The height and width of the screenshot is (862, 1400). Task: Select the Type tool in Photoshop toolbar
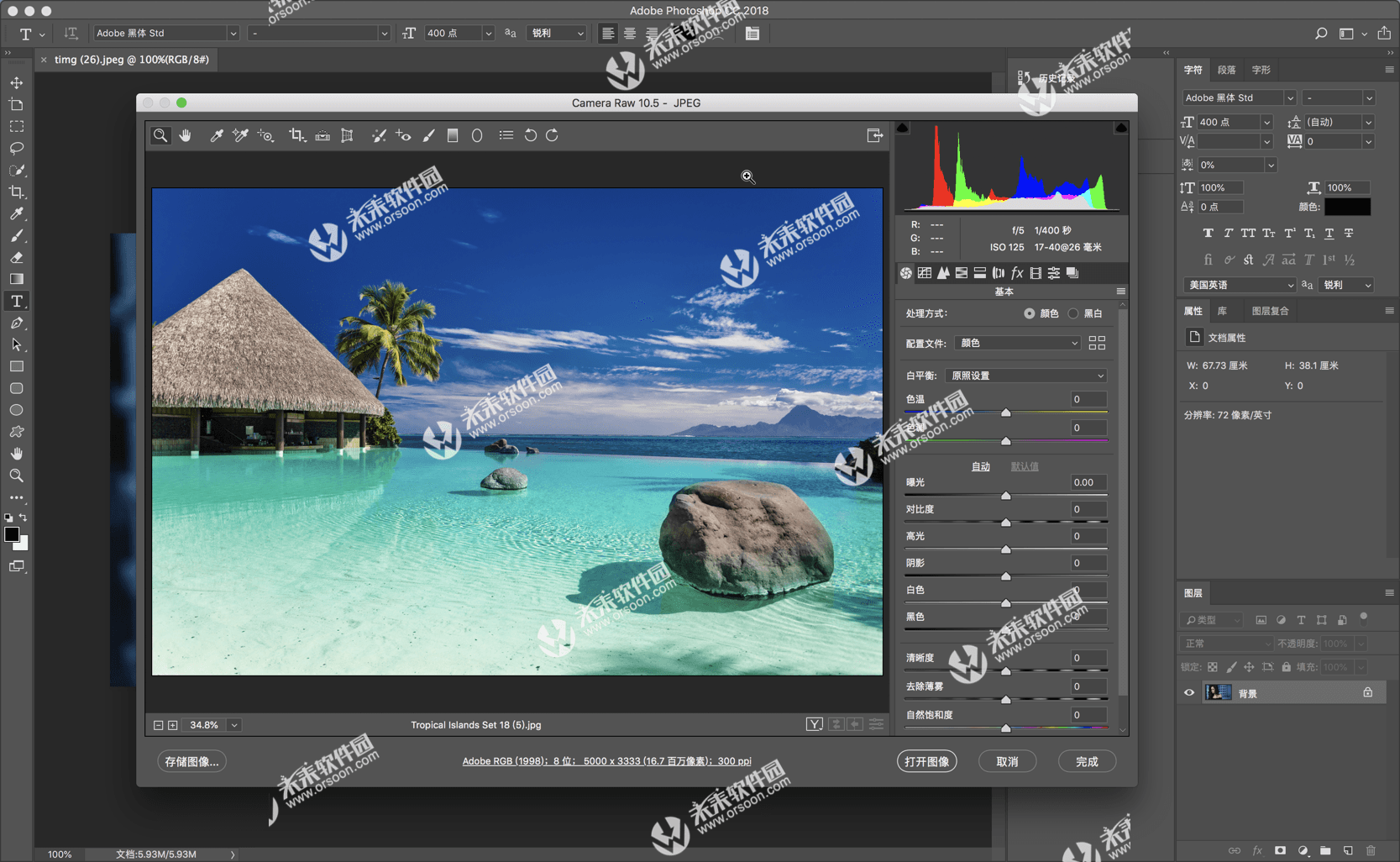17,301
